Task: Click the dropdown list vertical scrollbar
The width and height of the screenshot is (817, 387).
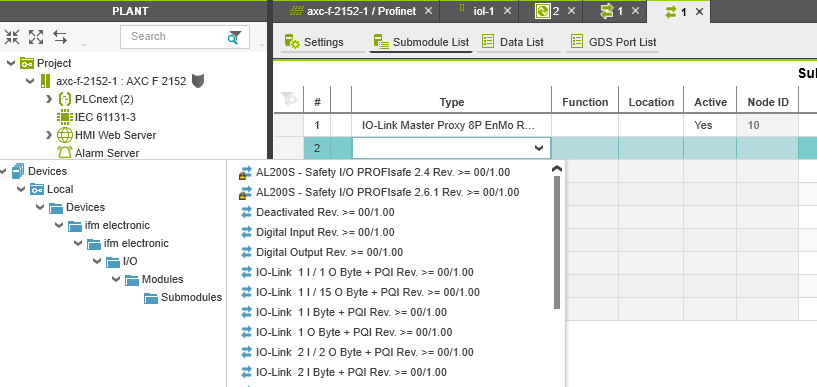Action: [x=556, y=242]
